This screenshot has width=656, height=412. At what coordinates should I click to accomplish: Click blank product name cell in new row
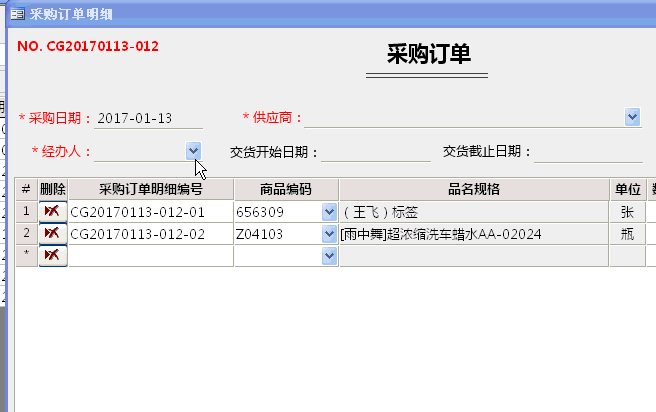474,256
